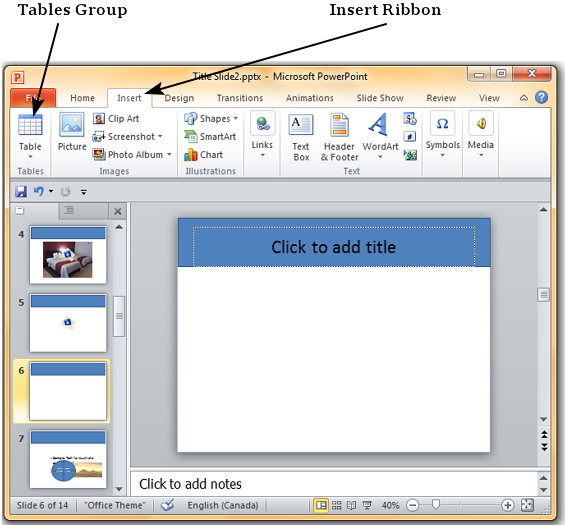Switch to Reading View

[351, 505]
